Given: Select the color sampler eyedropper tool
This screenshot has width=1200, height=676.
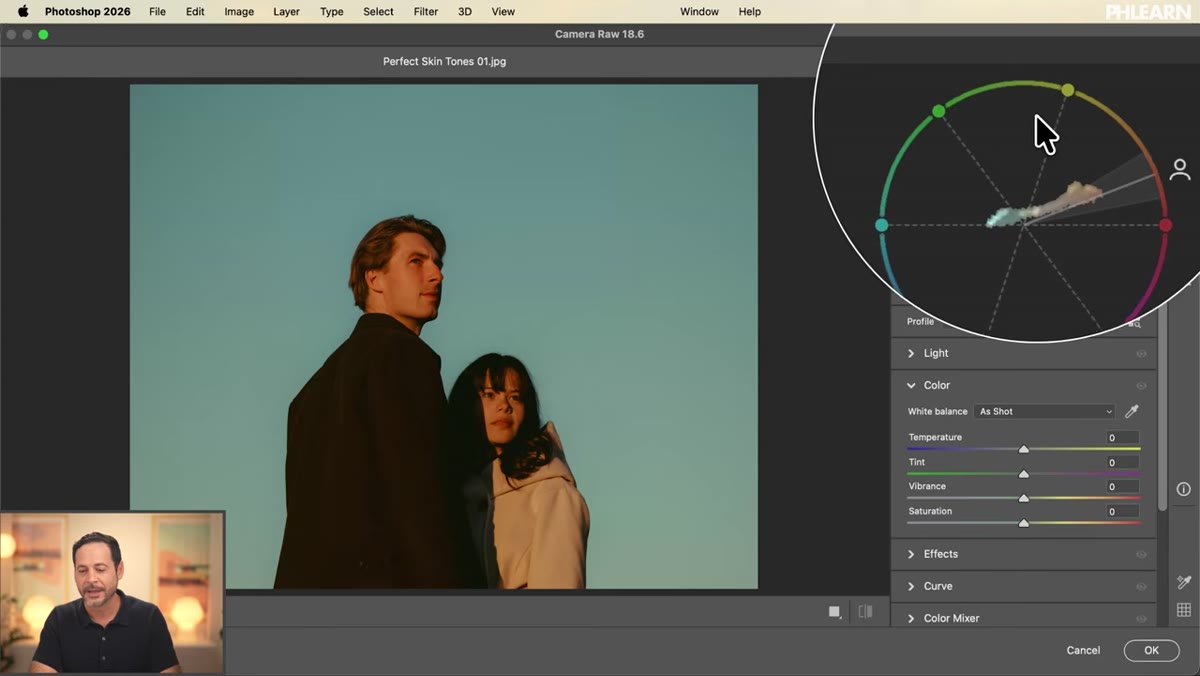Looking at the screenshot, I should pyautogui.click(x=1184, y=583).
